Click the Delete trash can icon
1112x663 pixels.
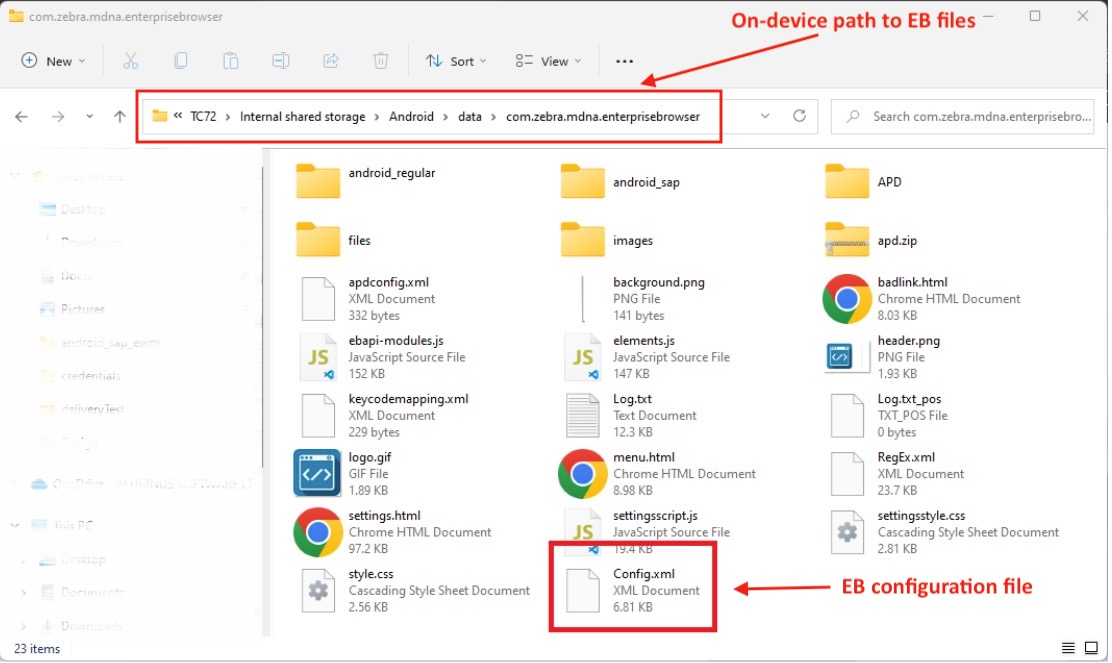(381, 61)
